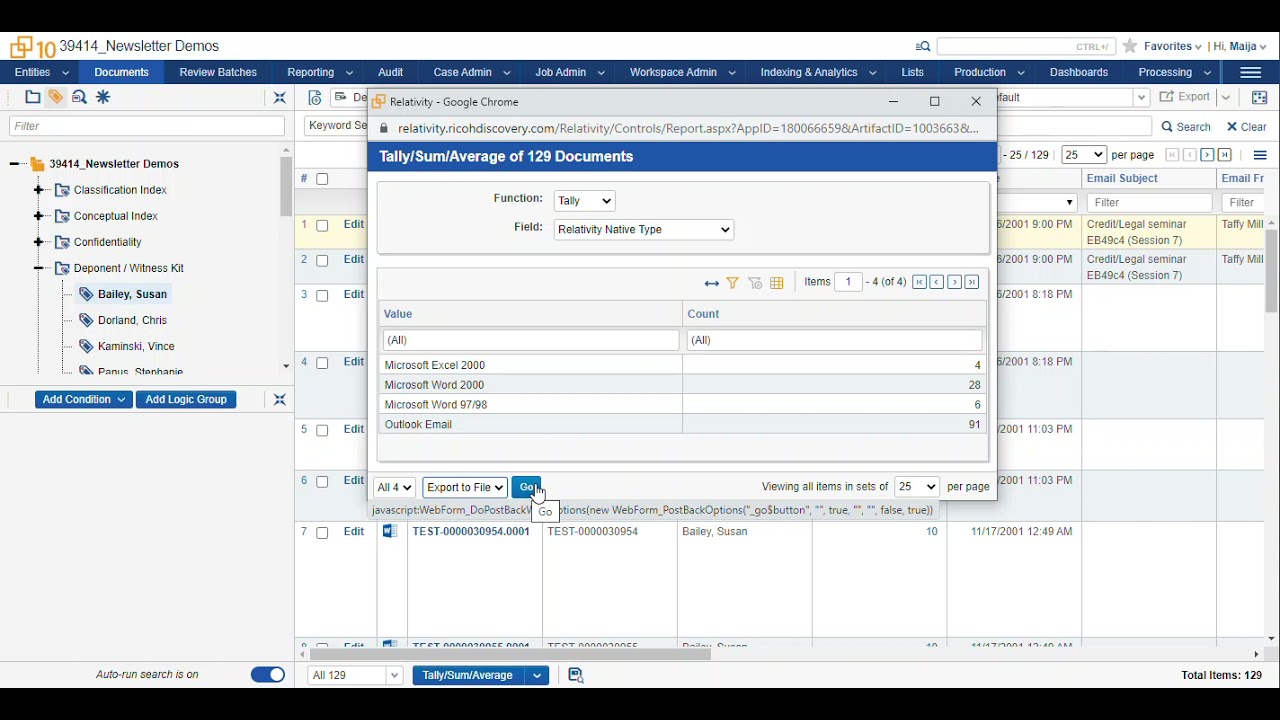Image resolution: width=1280 pixels, height=720 pixels.
Task: Open the All 4 dropdown in popup
Action: 394,488
